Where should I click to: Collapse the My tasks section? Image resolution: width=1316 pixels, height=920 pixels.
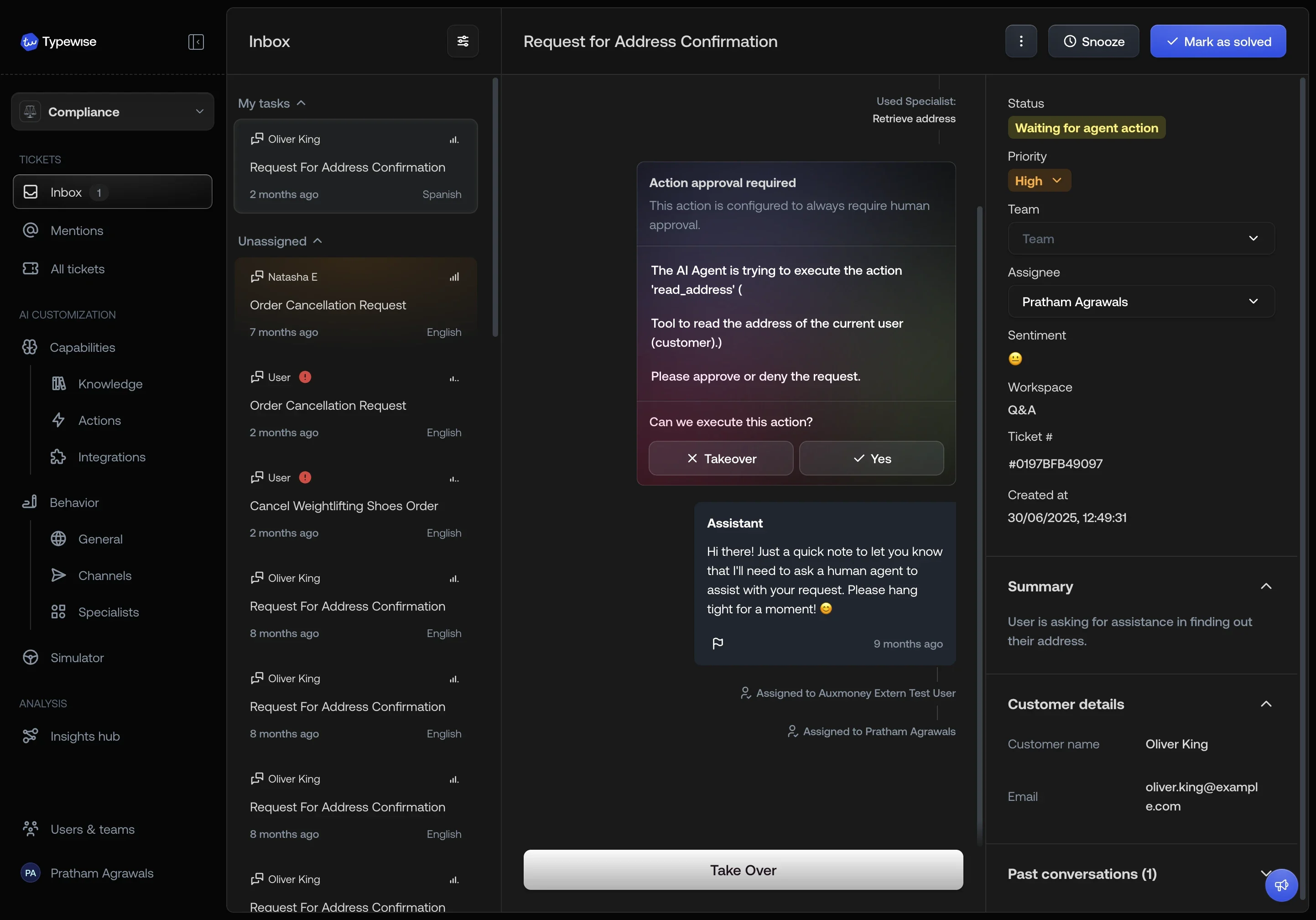[272, 103]
